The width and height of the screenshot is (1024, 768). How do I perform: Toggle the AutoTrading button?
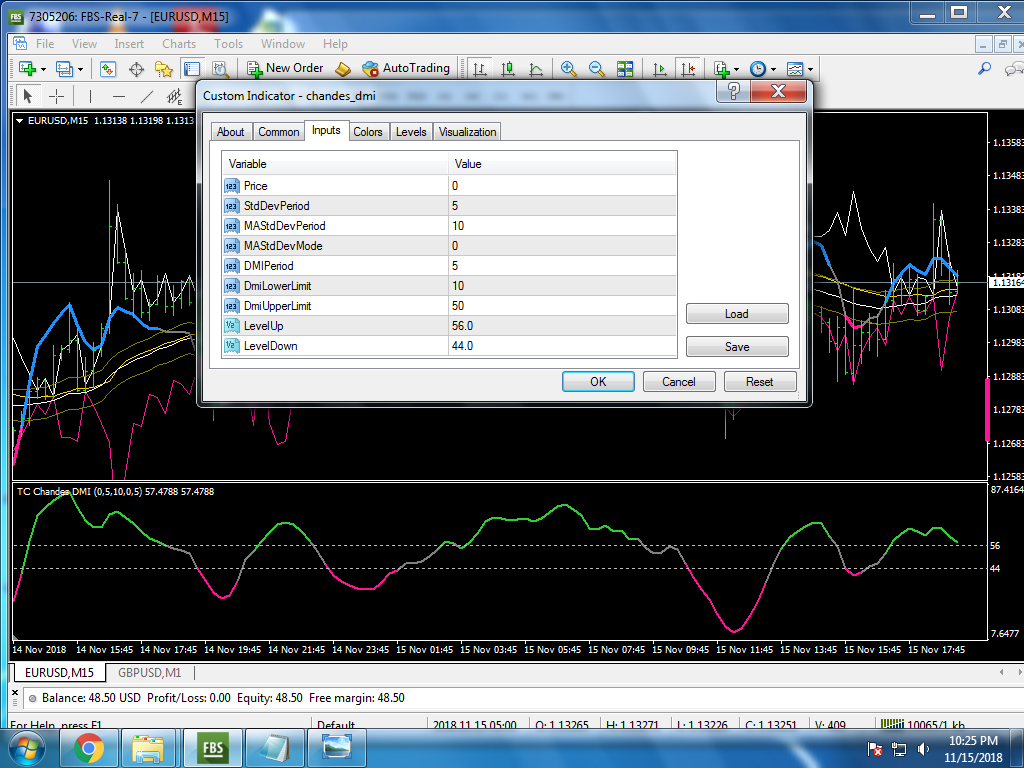point(406,68)
